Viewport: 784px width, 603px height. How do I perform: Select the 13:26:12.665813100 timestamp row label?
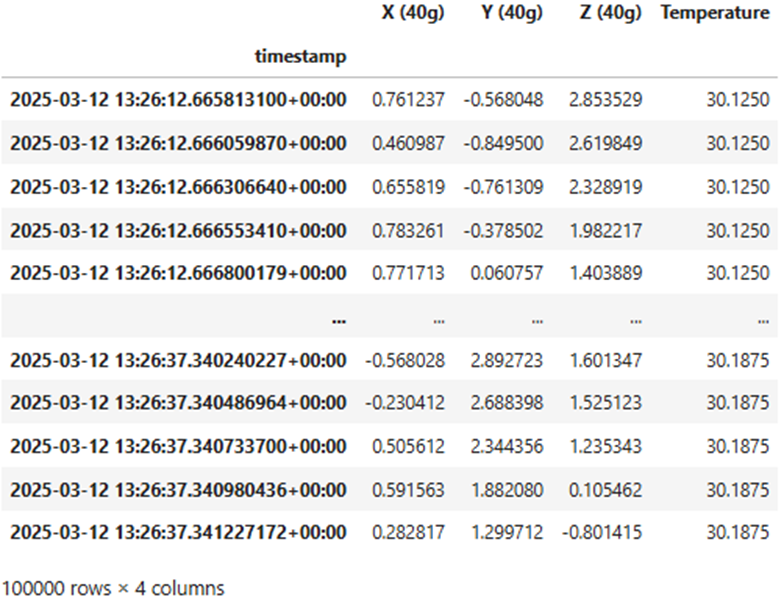[x=178, y=100]
